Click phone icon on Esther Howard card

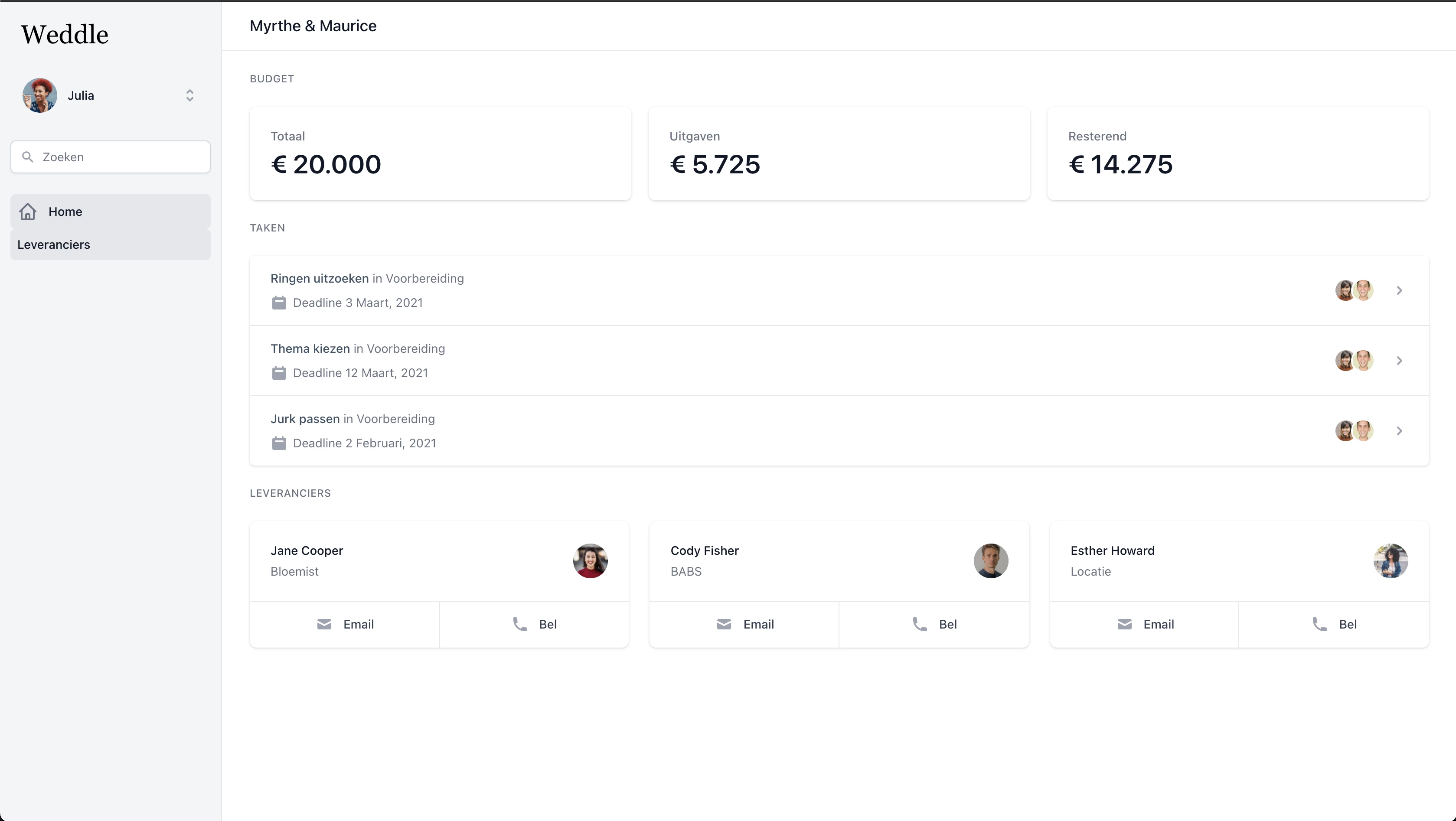click(x=1319, y=624)
